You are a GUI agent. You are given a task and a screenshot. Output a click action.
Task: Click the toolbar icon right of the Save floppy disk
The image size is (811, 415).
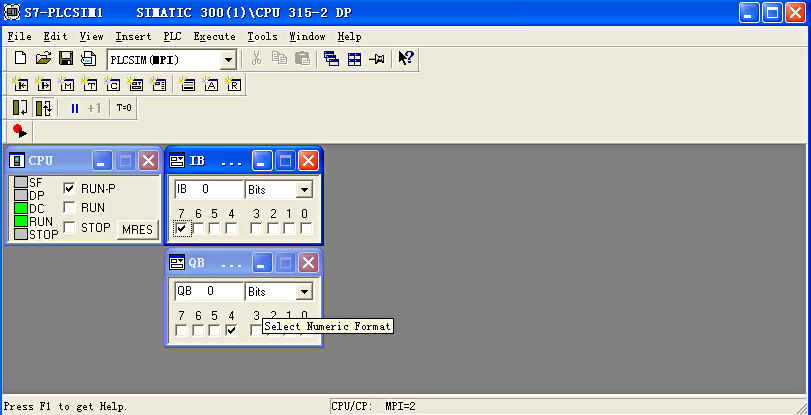coord(88,58)
